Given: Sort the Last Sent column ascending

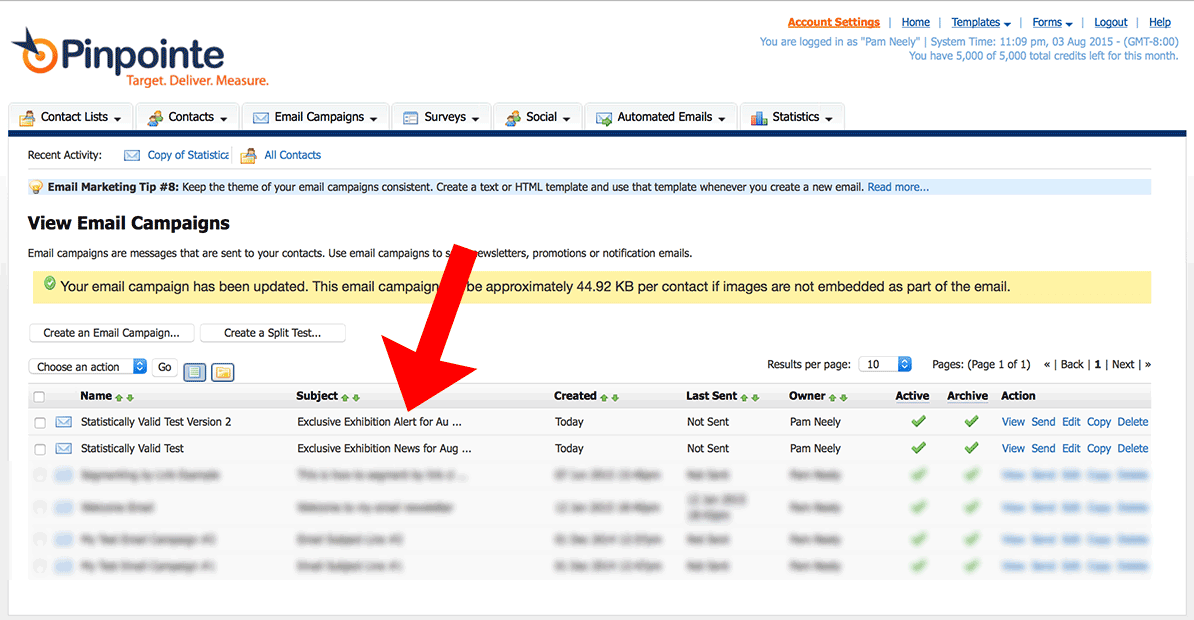Looking at the screenshot, I should [744, 398].
